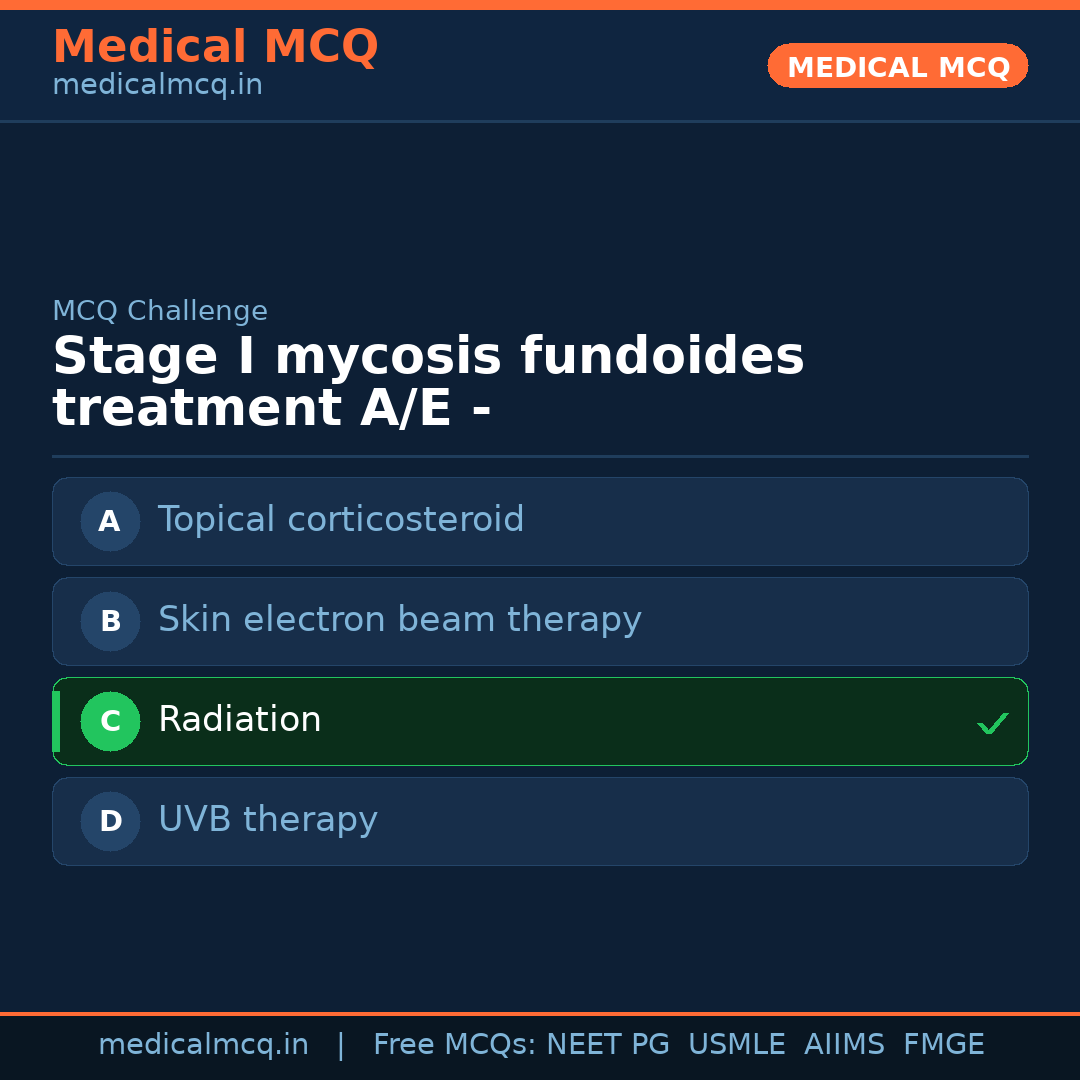Select the UVB therapy answer text
1080x1080 pixels.
[268, 820]
